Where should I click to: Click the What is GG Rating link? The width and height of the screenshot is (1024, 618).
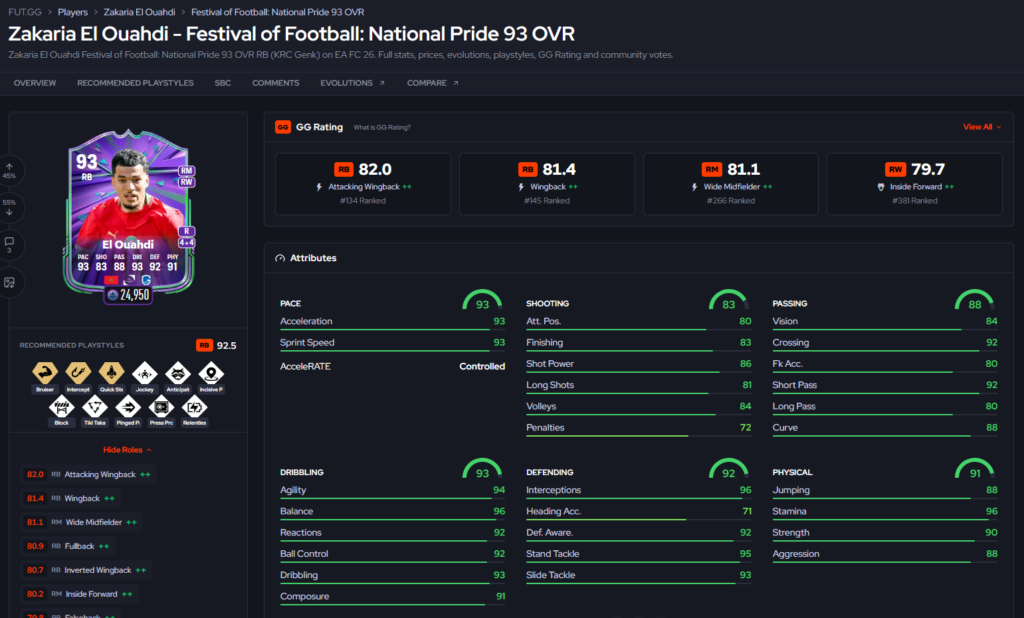tap(382, 127)
